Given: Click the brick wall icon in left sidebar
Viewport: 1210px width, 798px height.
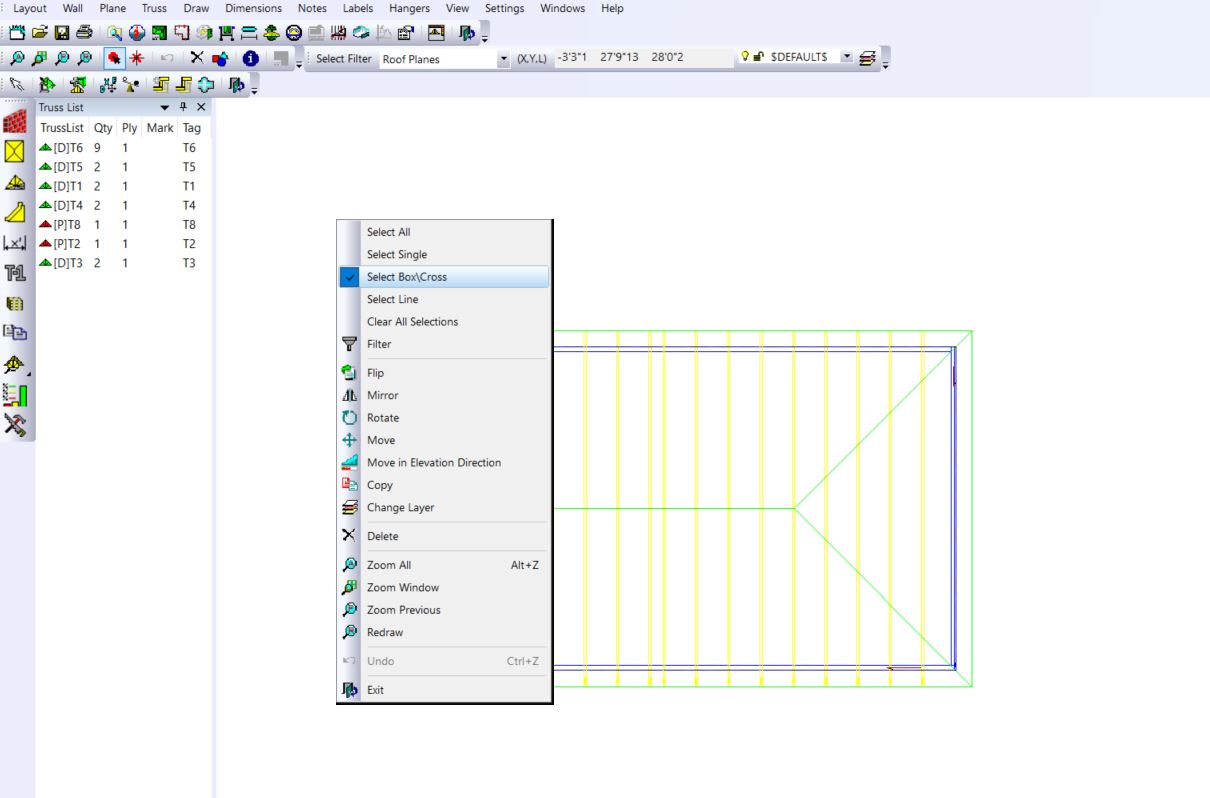Looking at the screenshot, I should 15,123.
